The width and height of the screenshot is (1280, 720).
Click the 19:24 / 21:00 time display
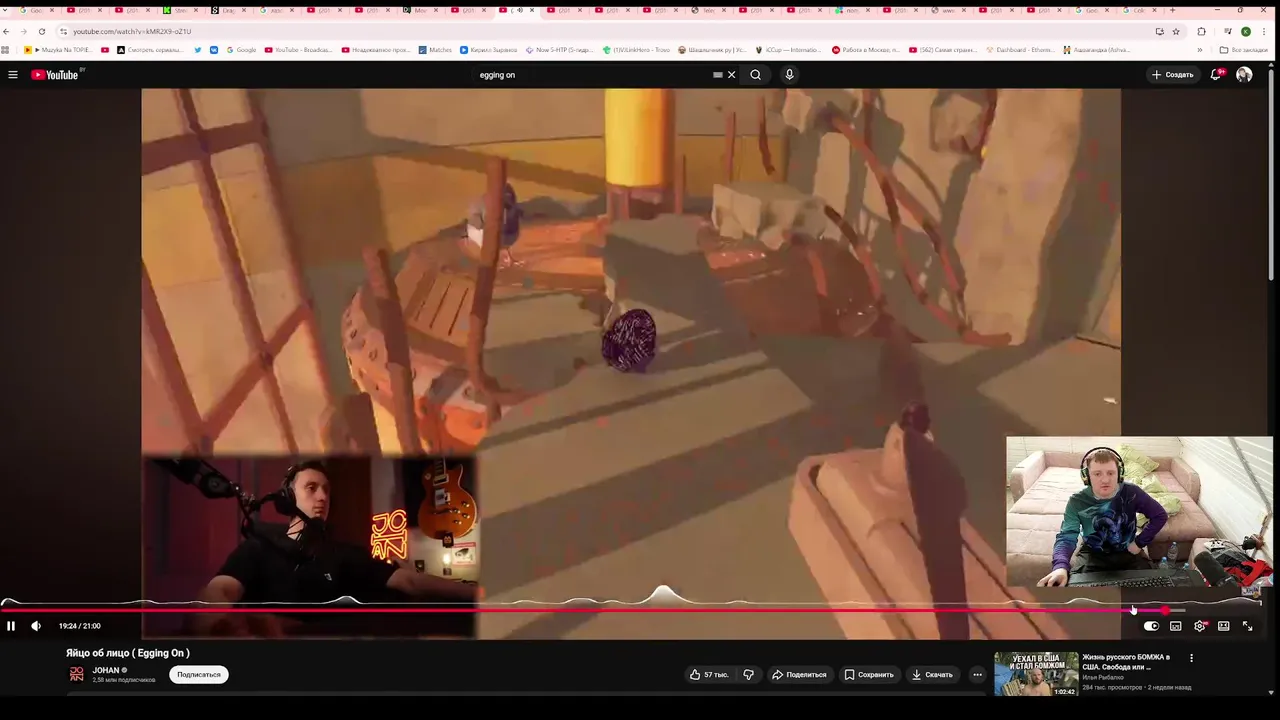(80, 626)
